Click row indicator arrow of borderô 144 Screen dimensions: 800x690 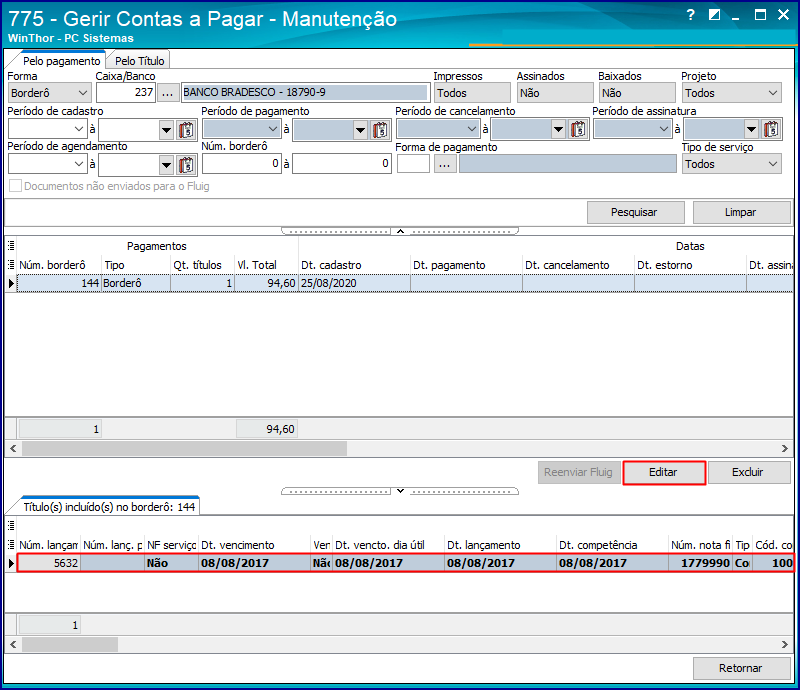point(11,283)
